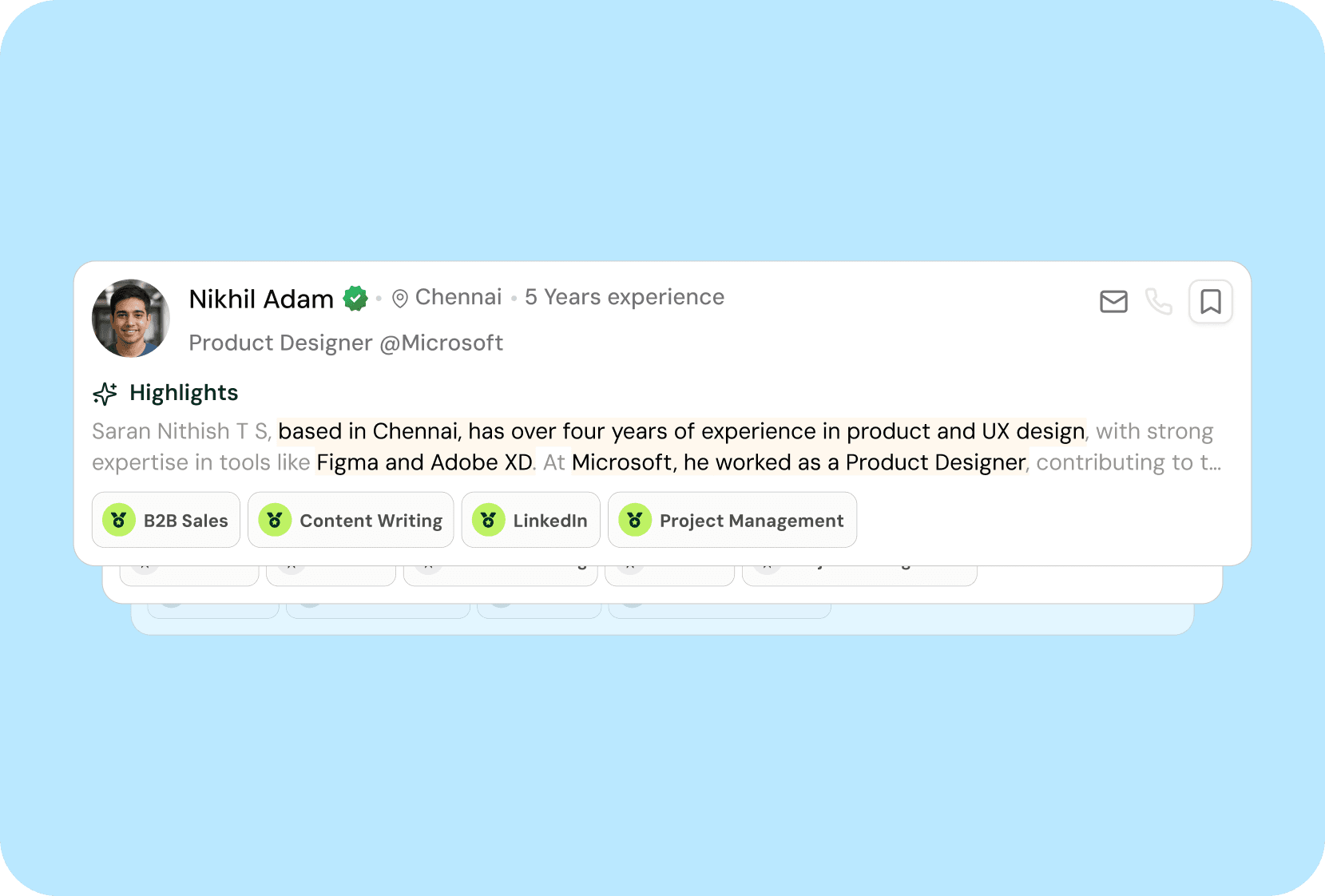The image size is (1325, 896).
Task: Click the Chennai location text
Action: [458, 298]
